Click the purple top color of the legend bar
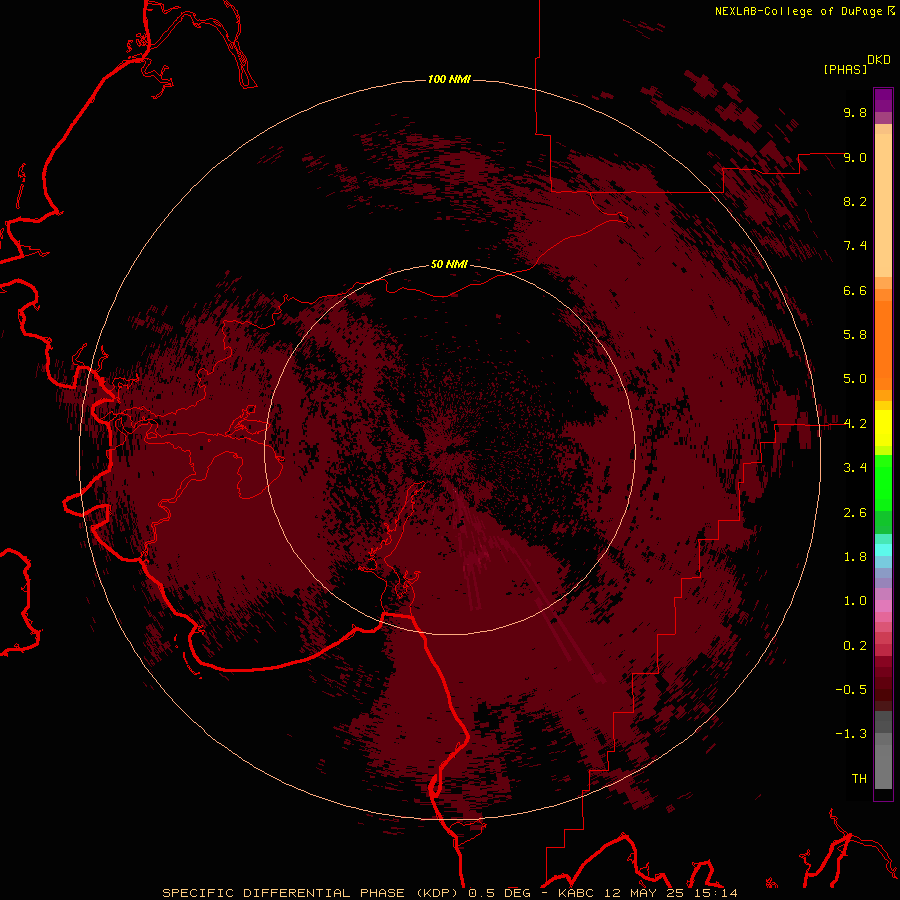Viewport: 900px width, 900px height. click(883, 100)
